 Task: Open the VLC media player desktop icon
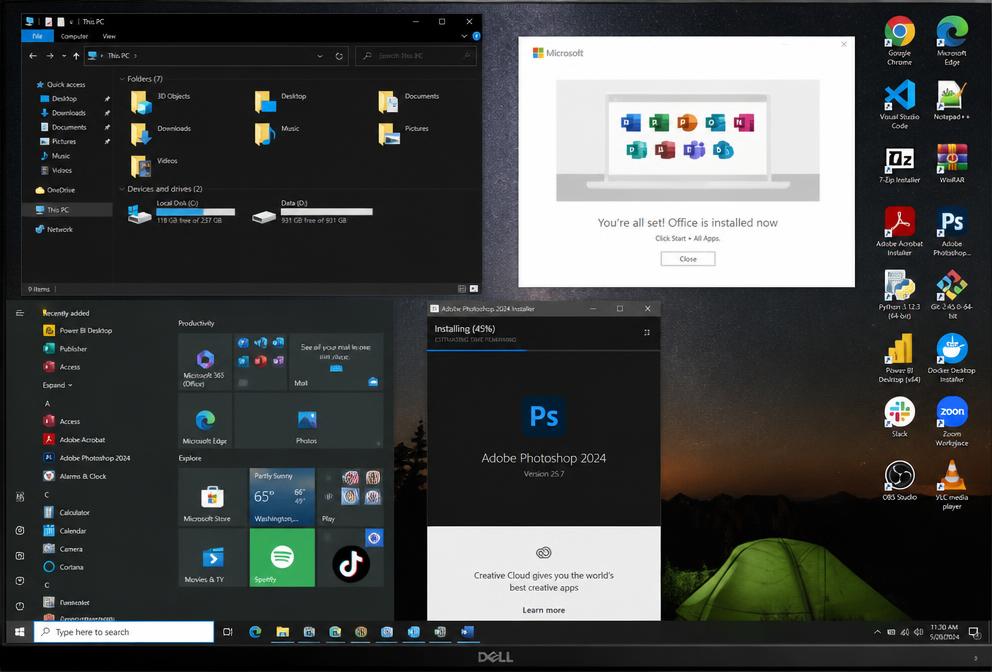point(952,485)
